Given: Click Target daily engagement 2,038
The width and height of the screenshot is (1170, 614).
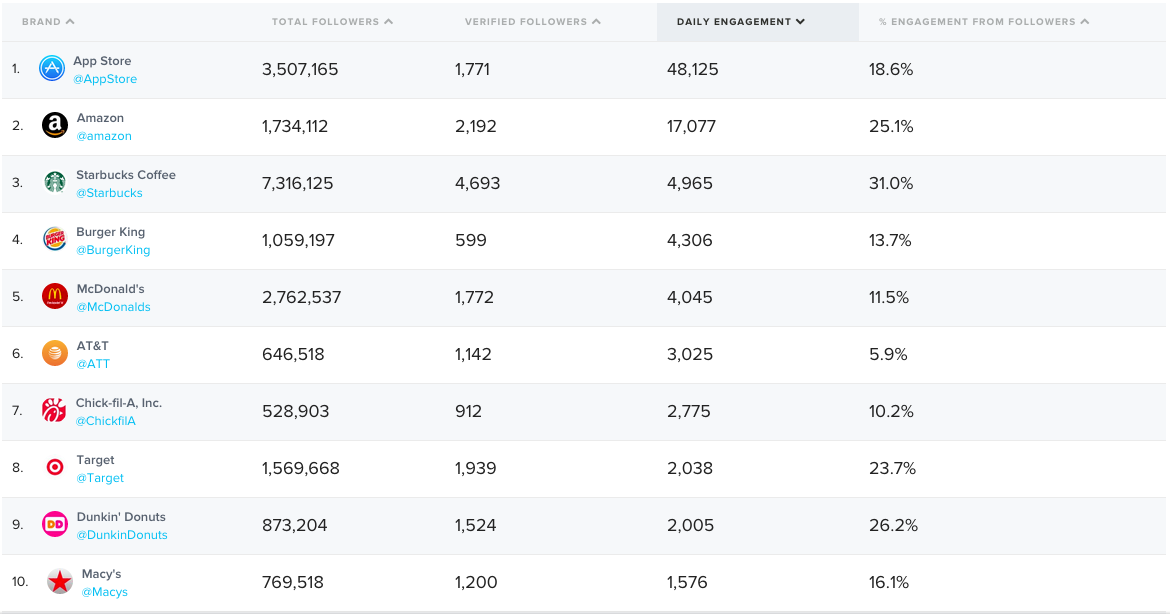Looking at the screenshot, I should coord(689,468).
